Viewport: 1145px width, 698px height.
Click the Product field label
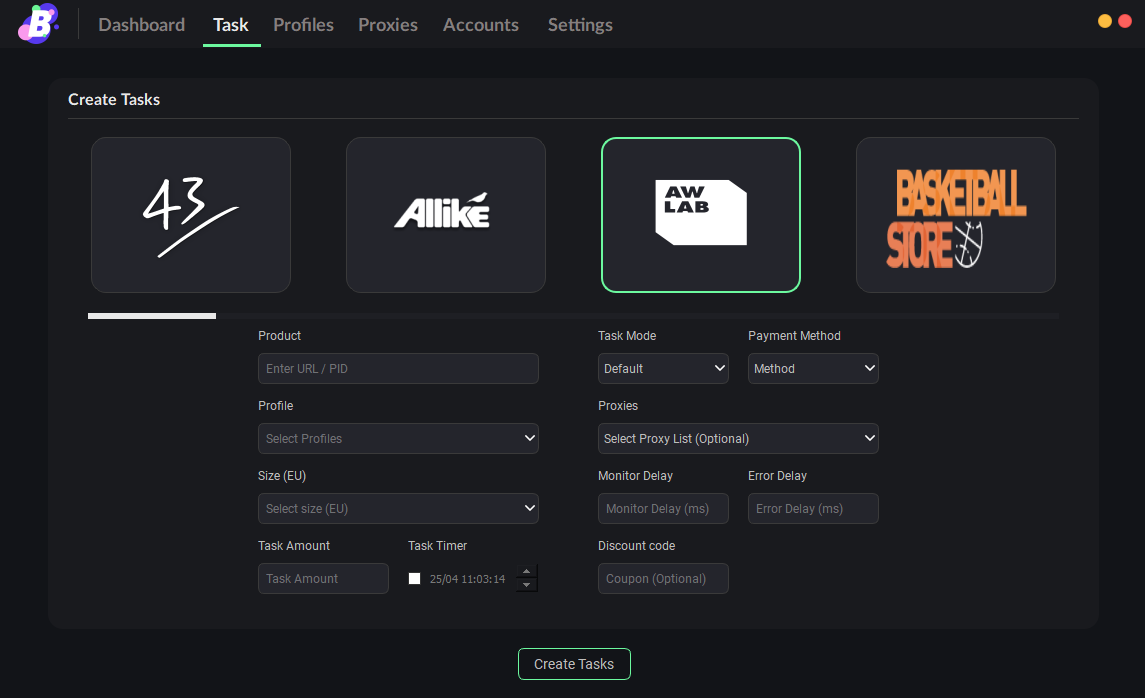(279, 336)
